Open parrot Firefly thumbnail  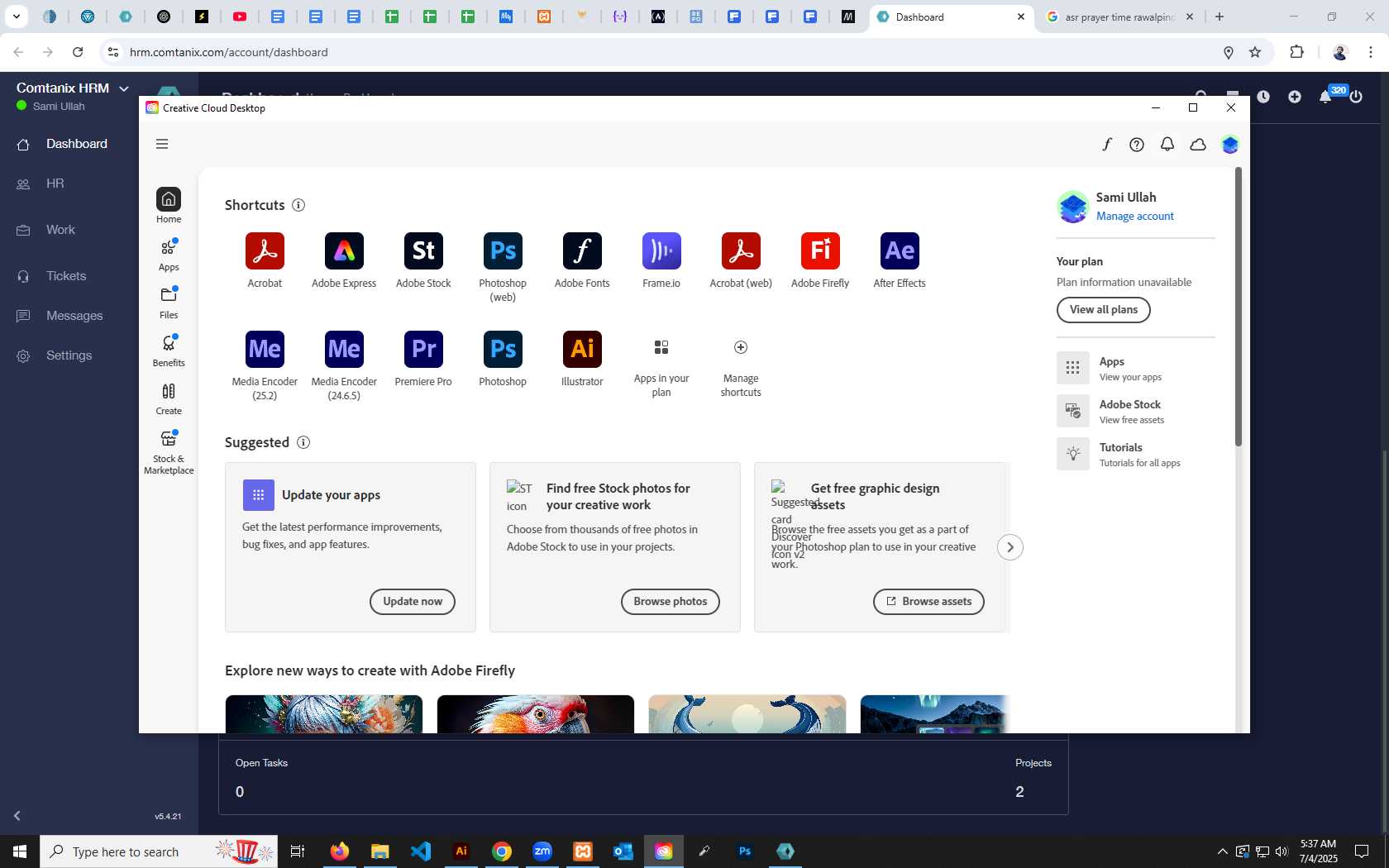coord(536,714)
